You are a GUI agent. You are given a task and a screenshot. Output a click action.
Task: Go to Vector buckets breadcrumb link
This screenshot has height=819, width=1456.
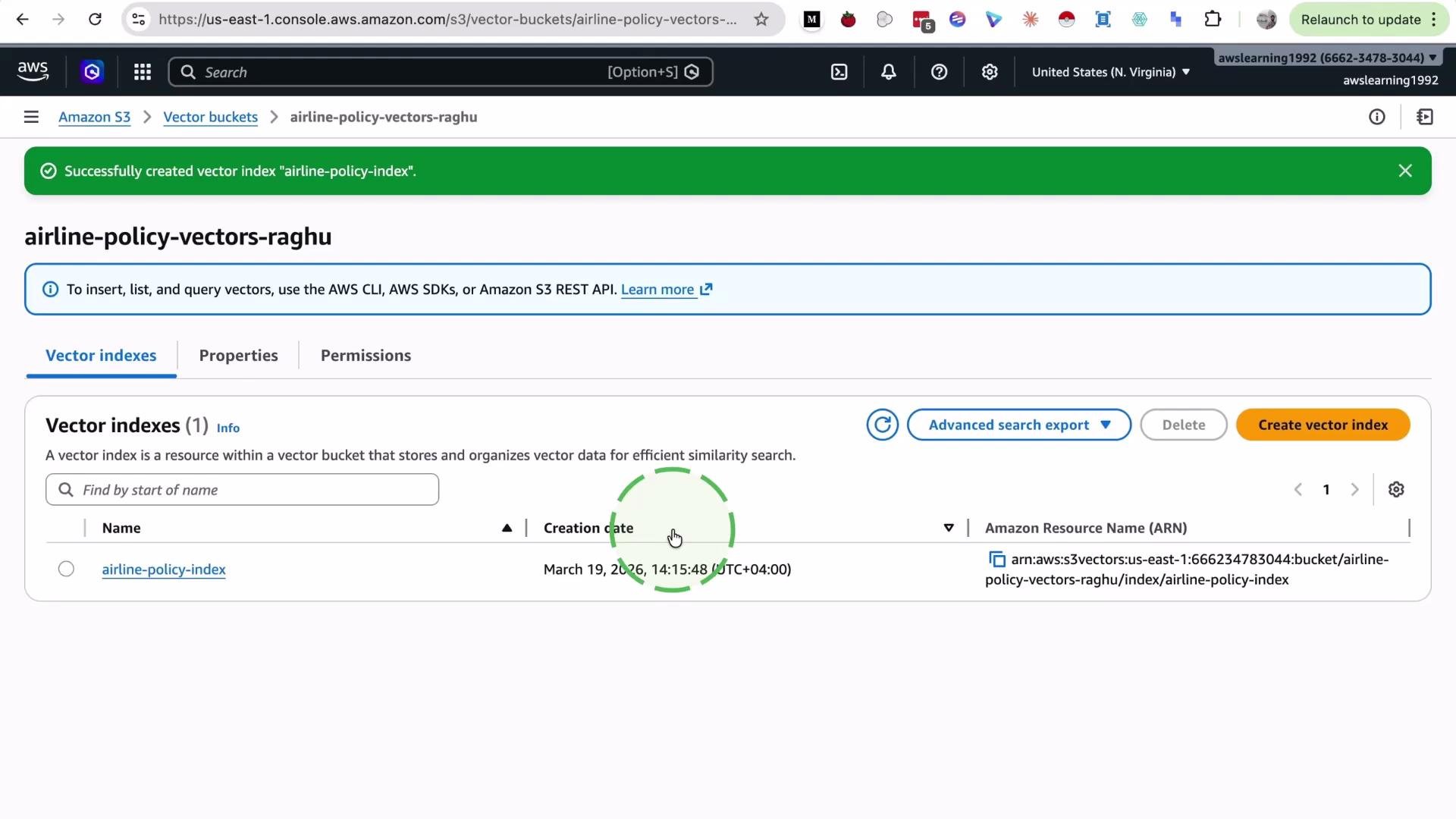click(210, 117)
